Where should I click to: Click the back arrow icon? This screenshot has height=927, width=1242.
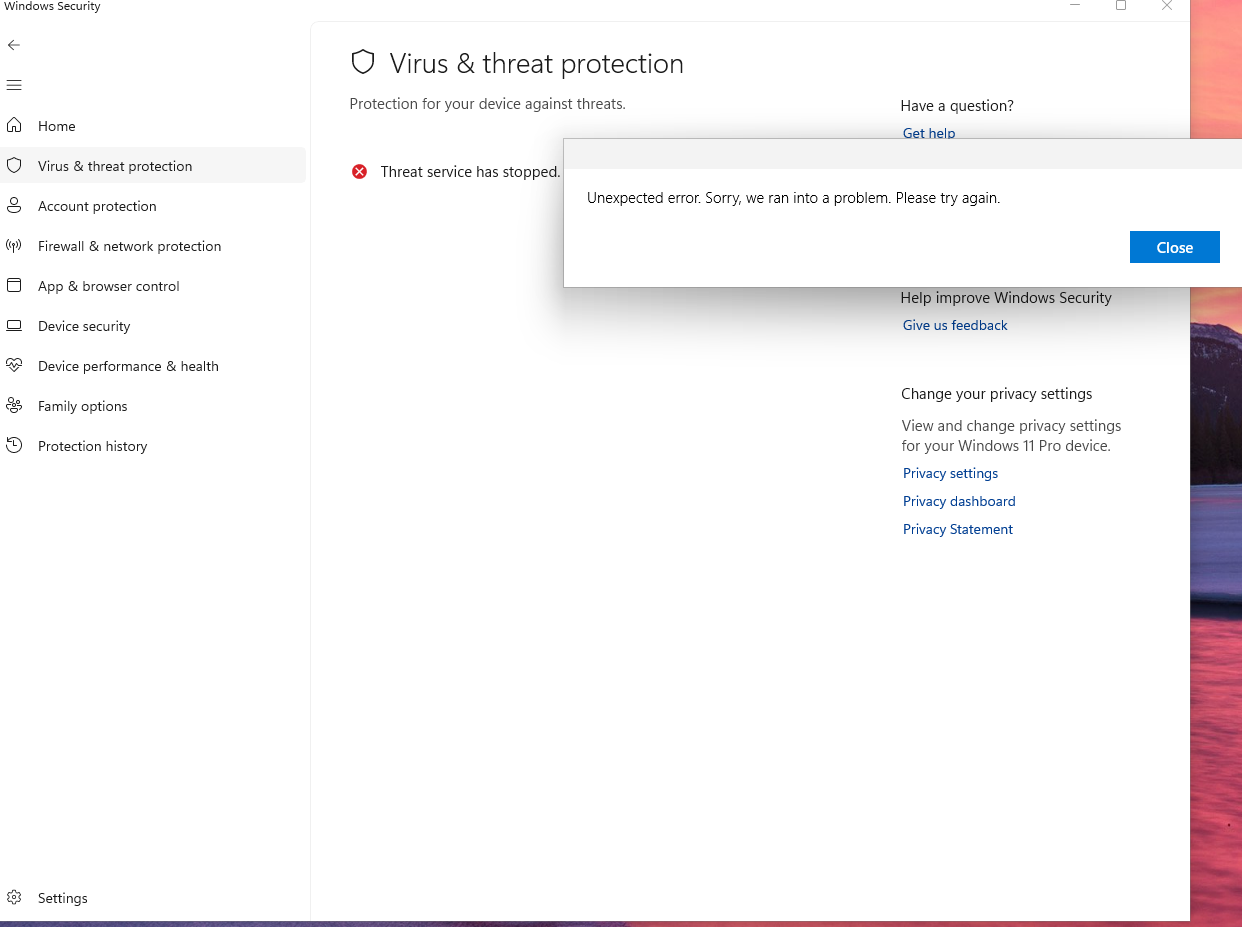pyautogui.click(x=14, y=45)
